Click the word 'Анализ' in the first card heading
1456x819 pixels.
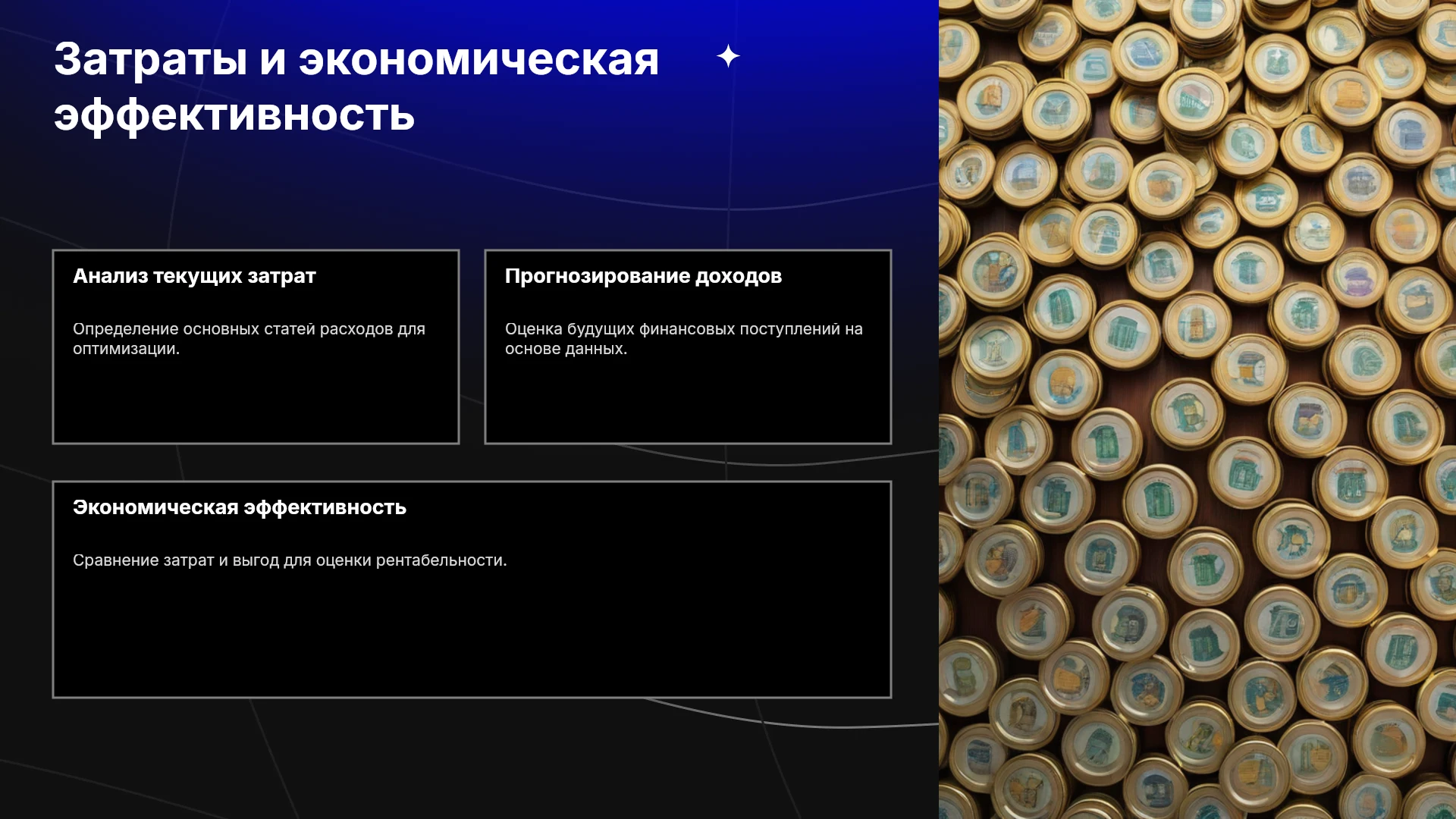[x=111, y=276]
